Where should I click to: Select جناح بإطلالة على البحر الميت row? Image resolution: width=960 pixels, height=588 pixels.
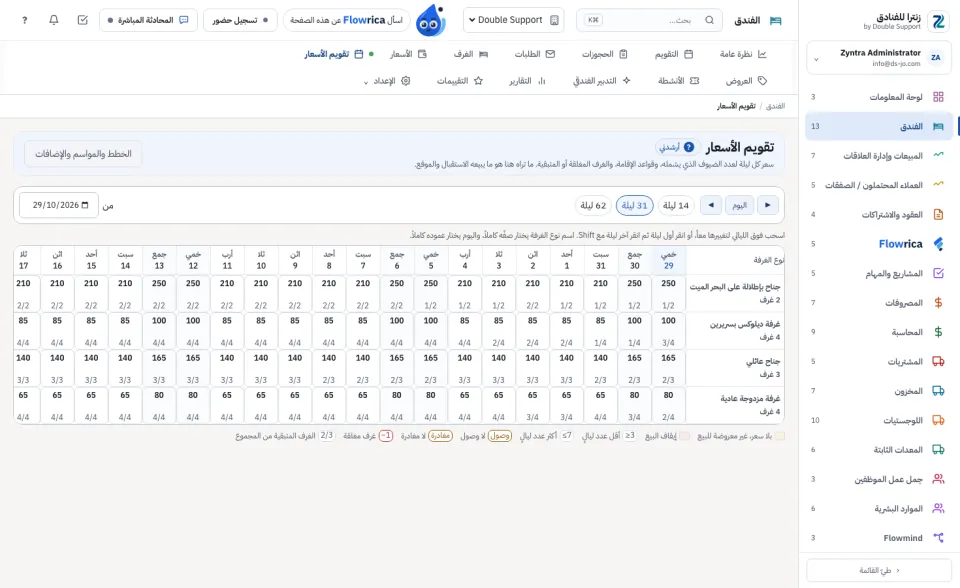click(735, 293)
